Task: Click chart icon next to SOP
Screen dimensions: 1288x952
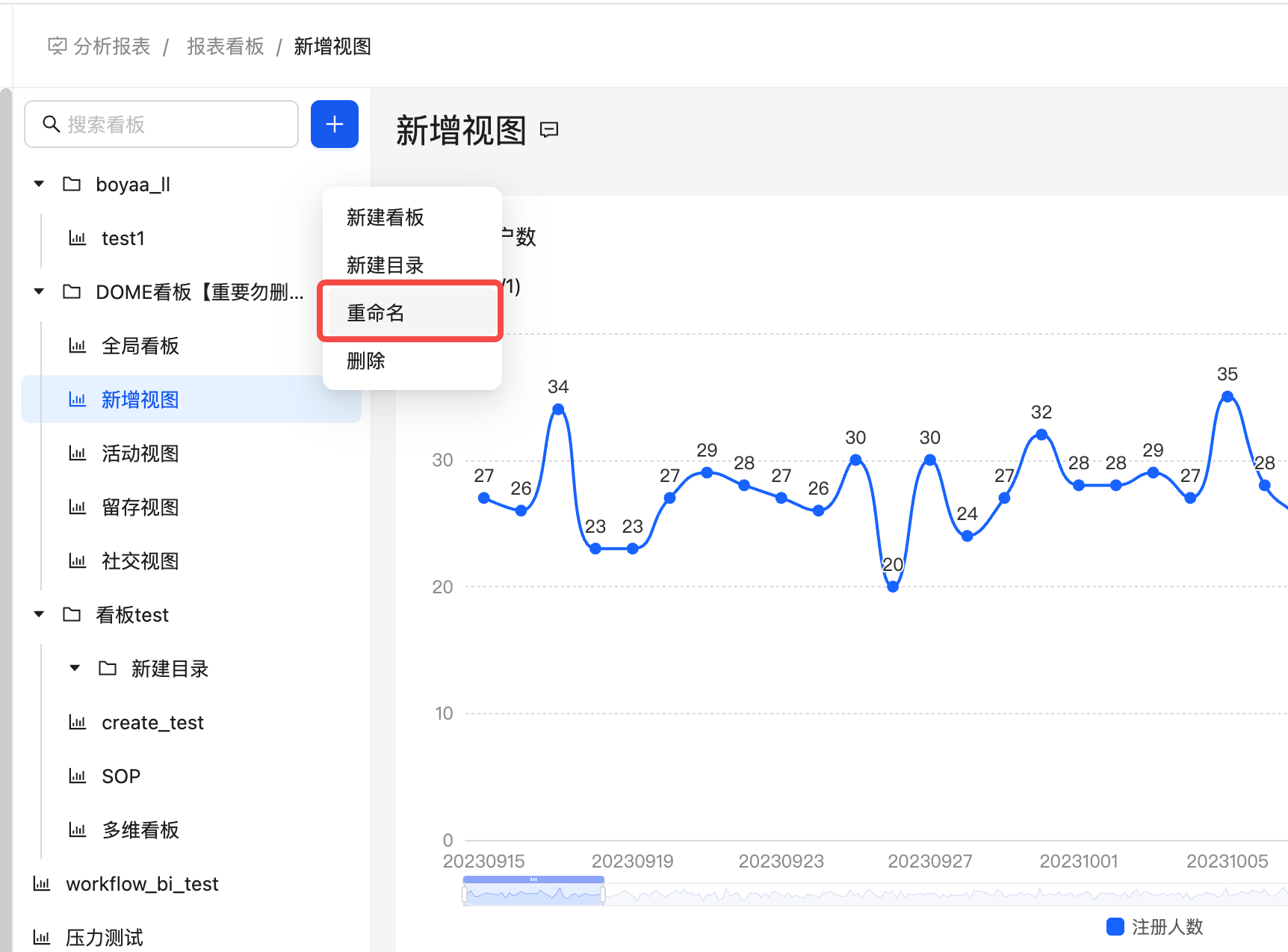Action: point(78,776)
